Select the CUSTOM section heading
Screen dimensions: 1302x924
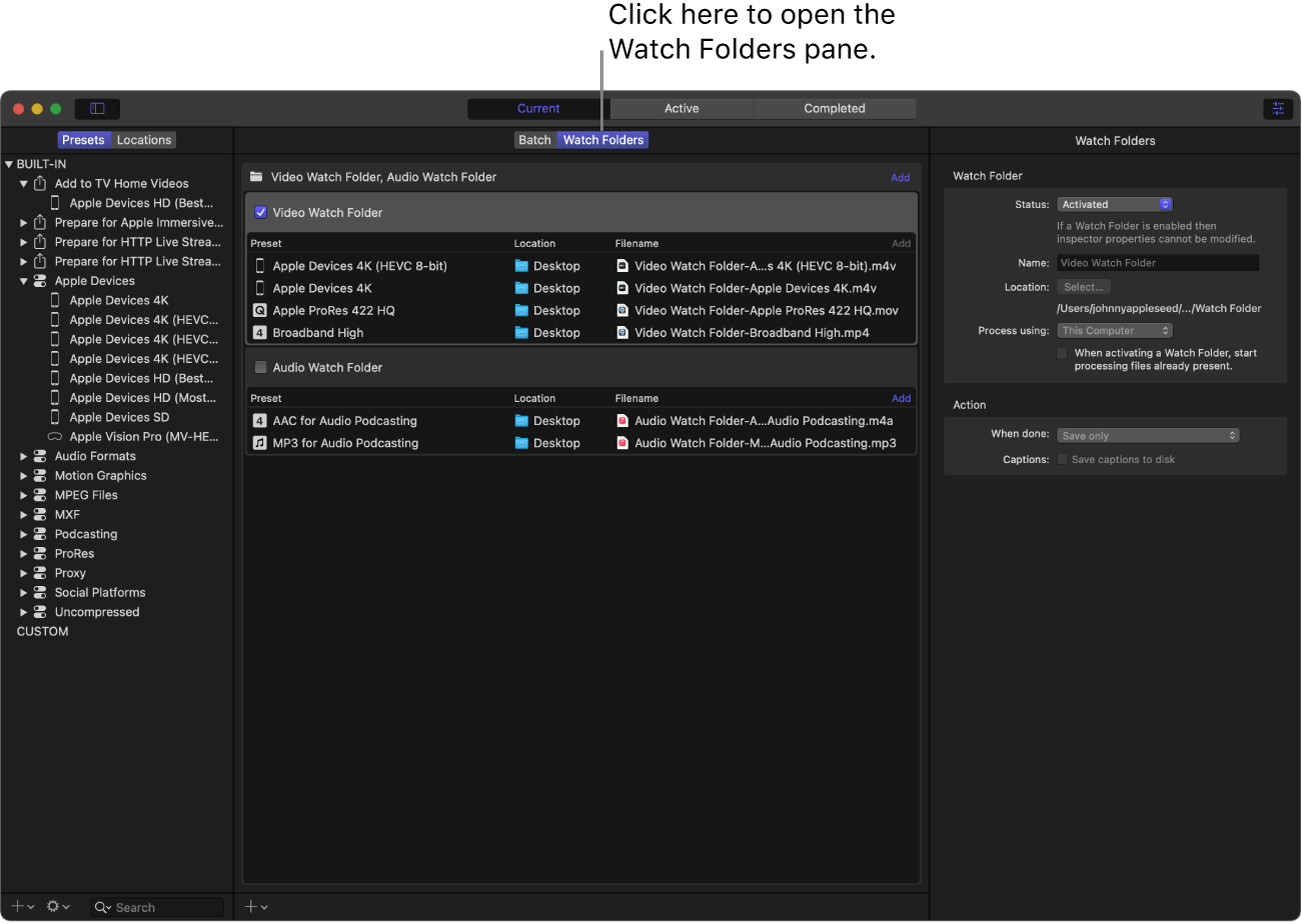coord(43,632)
